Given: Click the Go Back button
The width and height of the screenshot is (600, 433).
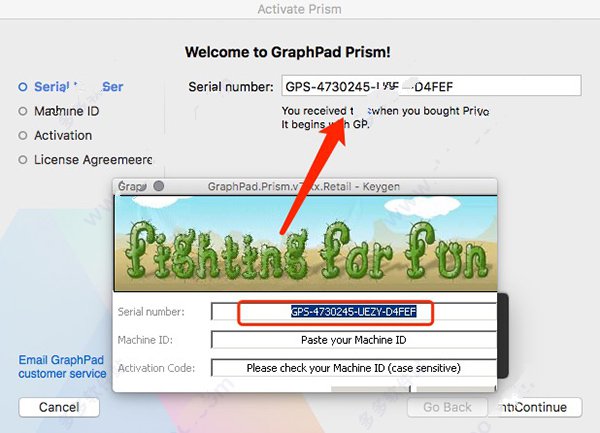Looking at the screenshot, I should coord(447,407).
